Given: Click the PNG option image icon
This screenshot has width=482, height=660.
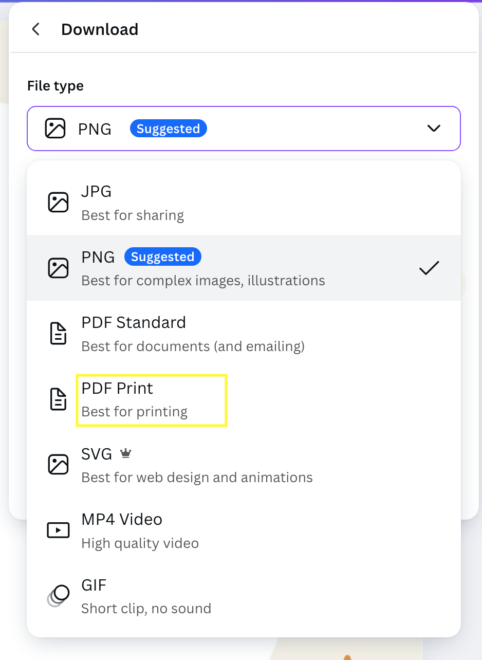Looking at the screenshot, I should coord(58,268).
